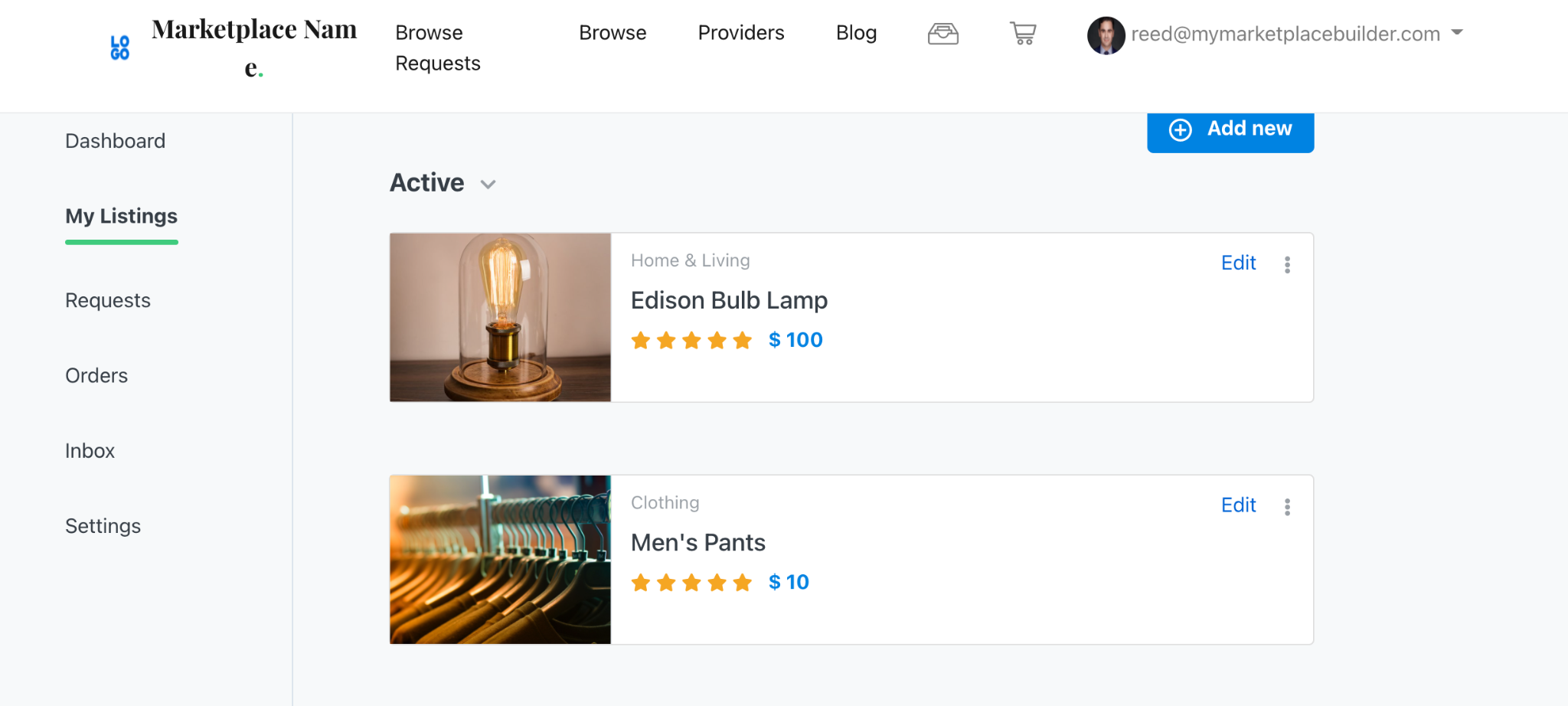Expand the account dropdown arrow

coord(1457,32)
